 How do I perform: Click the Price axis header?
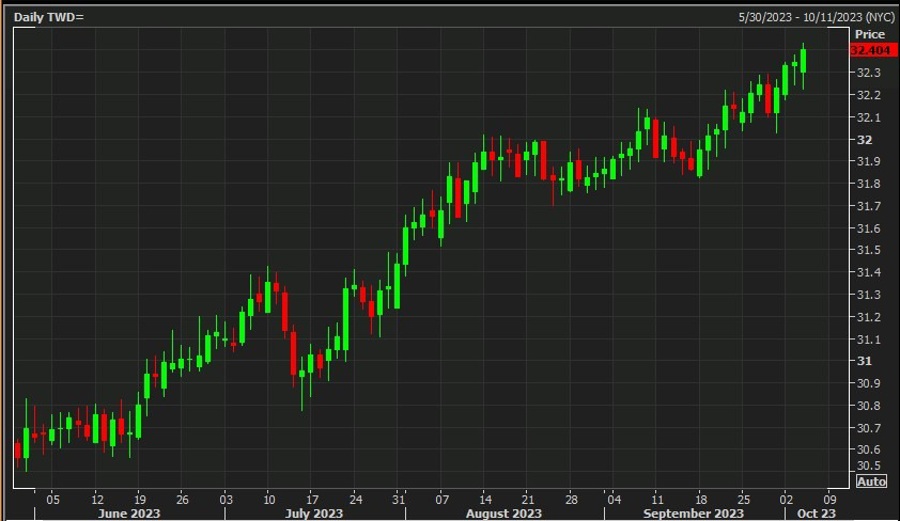point(870,34)
